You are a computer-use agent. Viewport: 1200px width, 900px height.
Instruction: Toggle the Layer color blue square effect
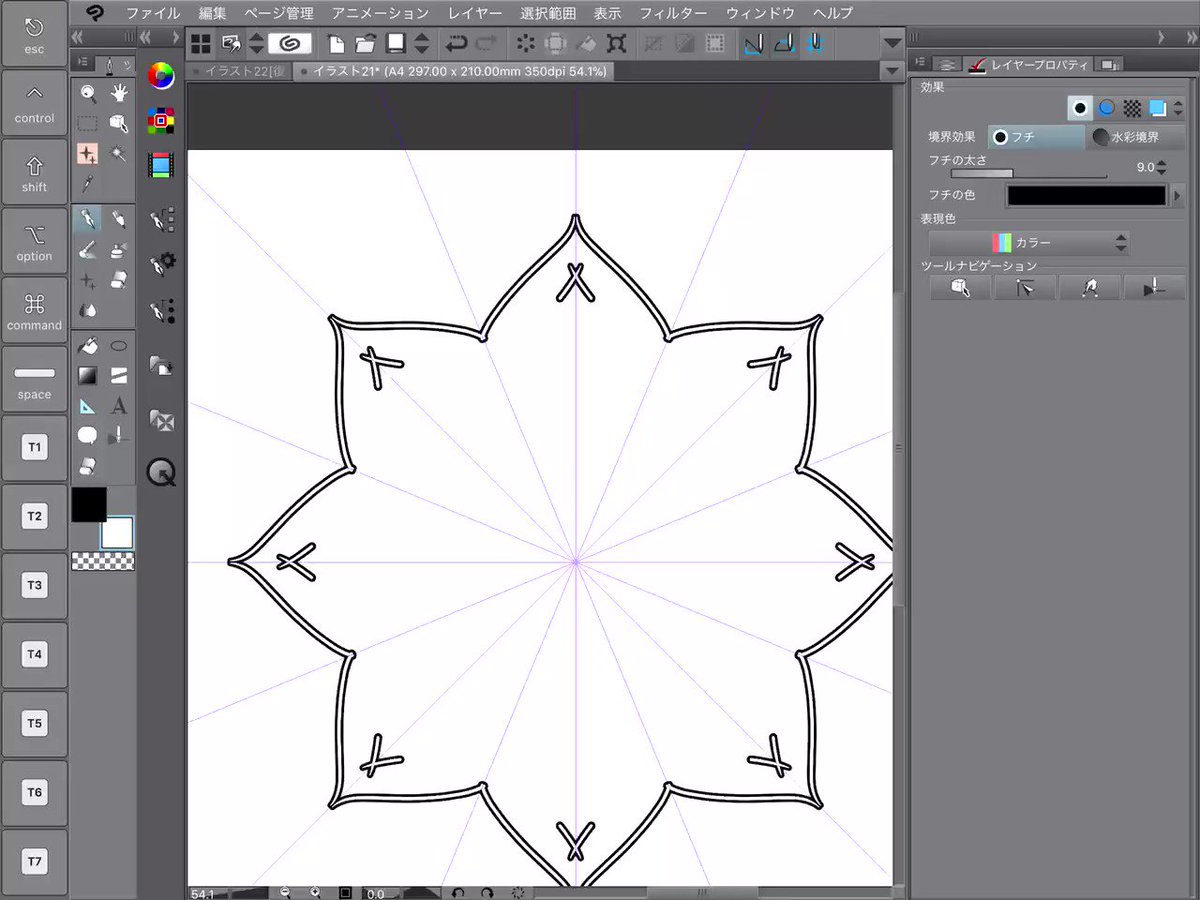pos(1158,107)
